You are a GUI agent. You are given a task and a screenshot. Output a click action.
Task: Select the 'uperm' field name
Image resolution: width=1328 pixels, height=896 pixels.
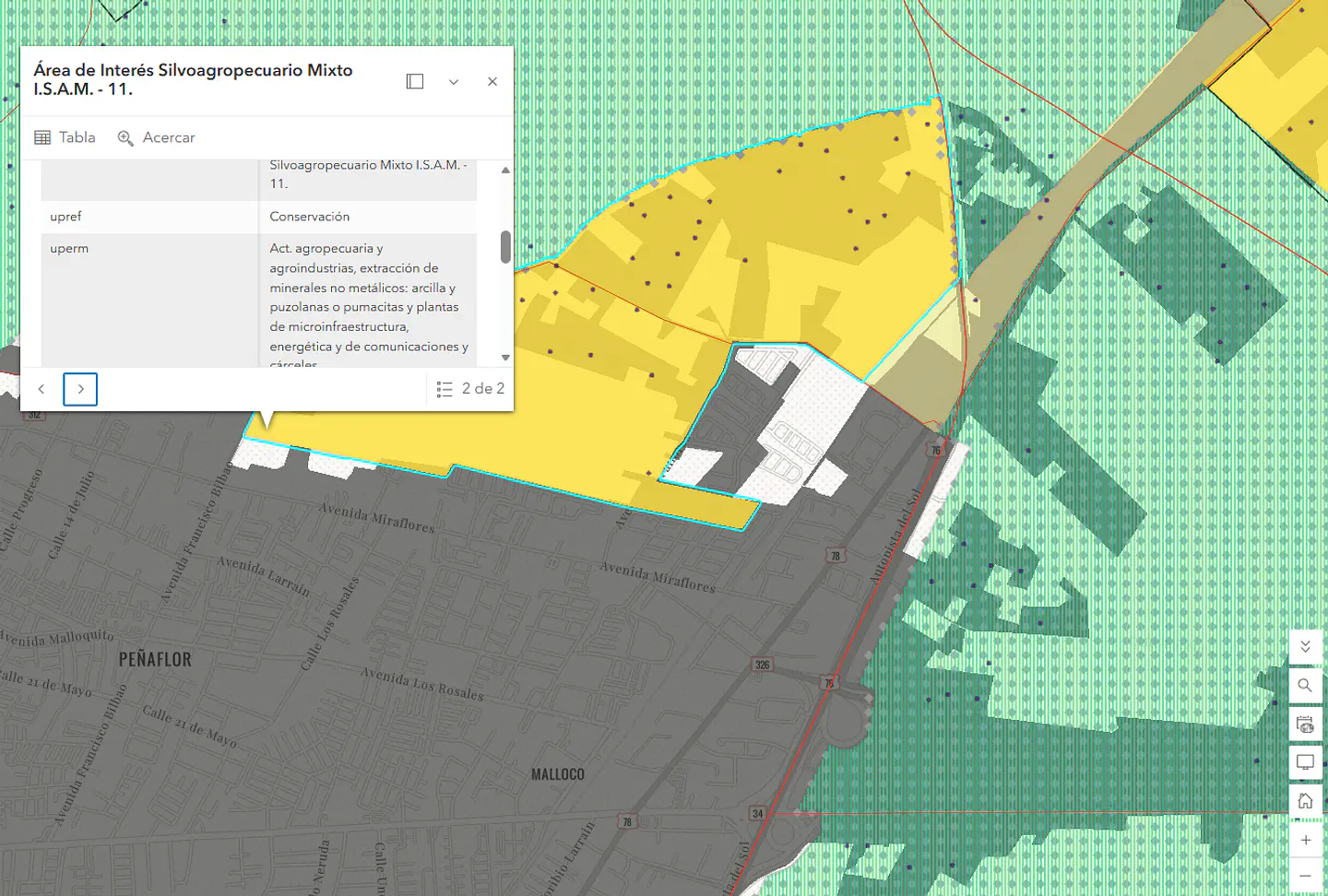[69, 249]
